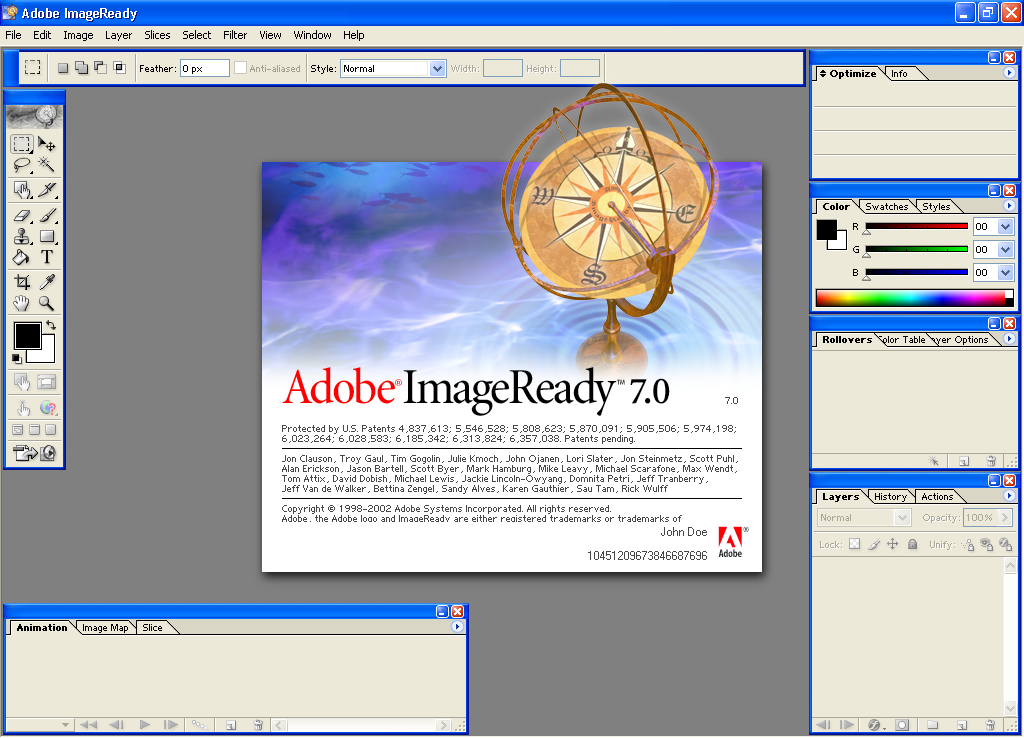Screen dimensions: 1024x738
Task: Select the Zoom tool
Action: click(x=46, y=303)
